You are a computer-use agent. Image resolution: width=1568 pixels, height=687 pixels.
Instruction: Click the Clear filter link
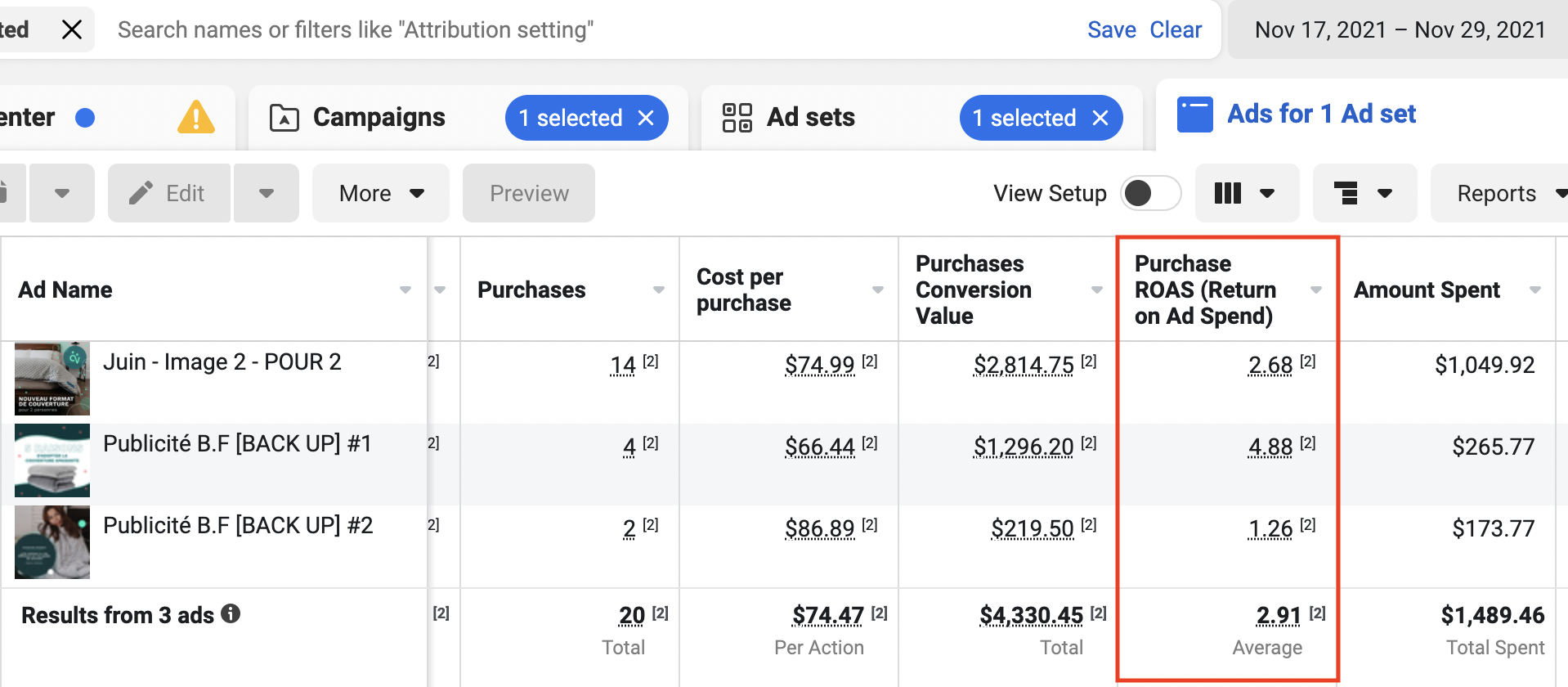click(1176, 29)
